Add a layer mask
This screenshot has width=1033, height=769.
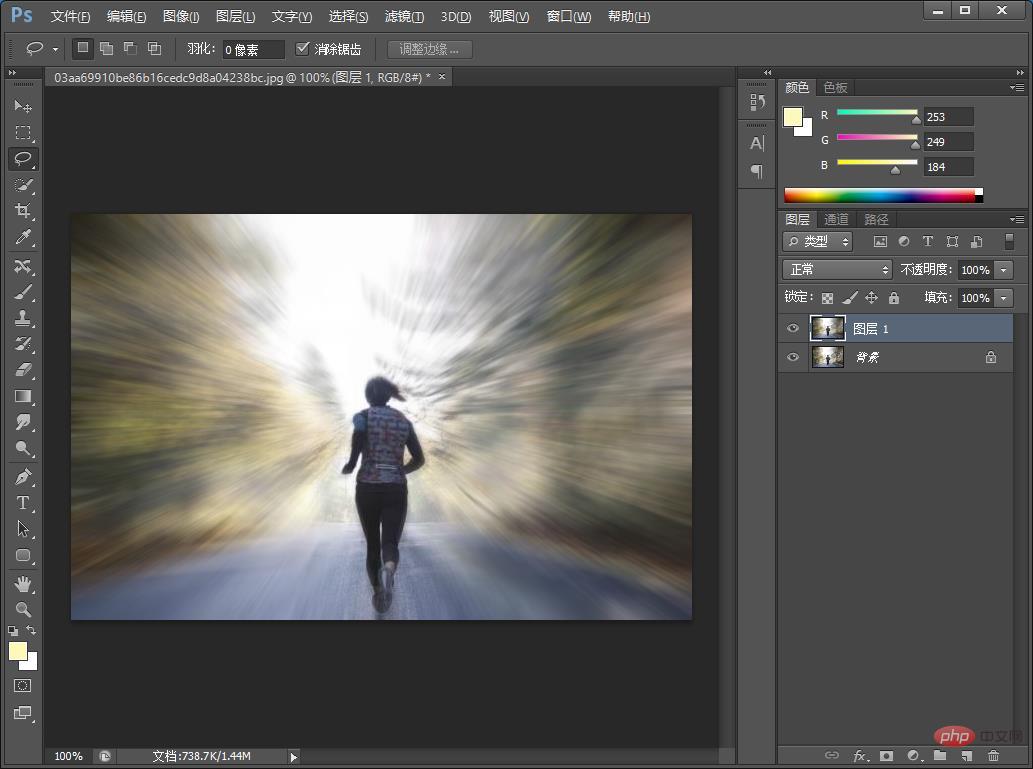[886, 755]
